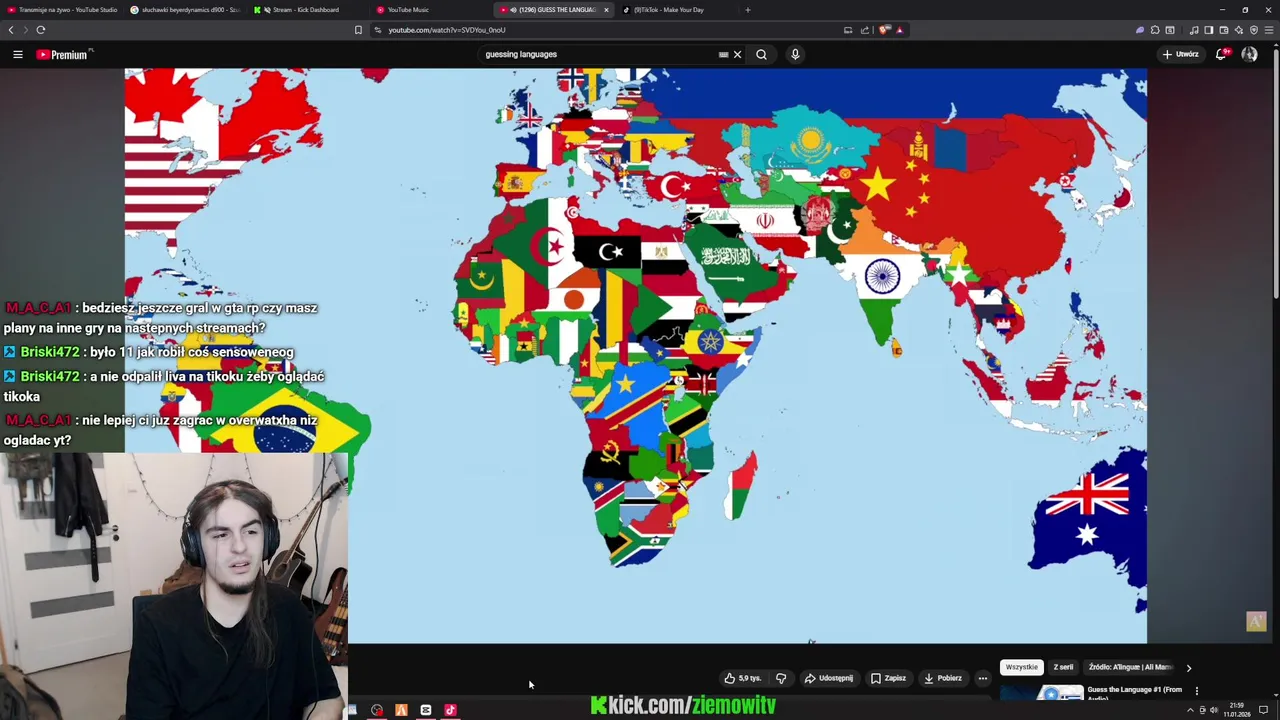The image size is (1280, 720).
Task: Switch to YouTube Studio tab
Action: pos(62,10)
